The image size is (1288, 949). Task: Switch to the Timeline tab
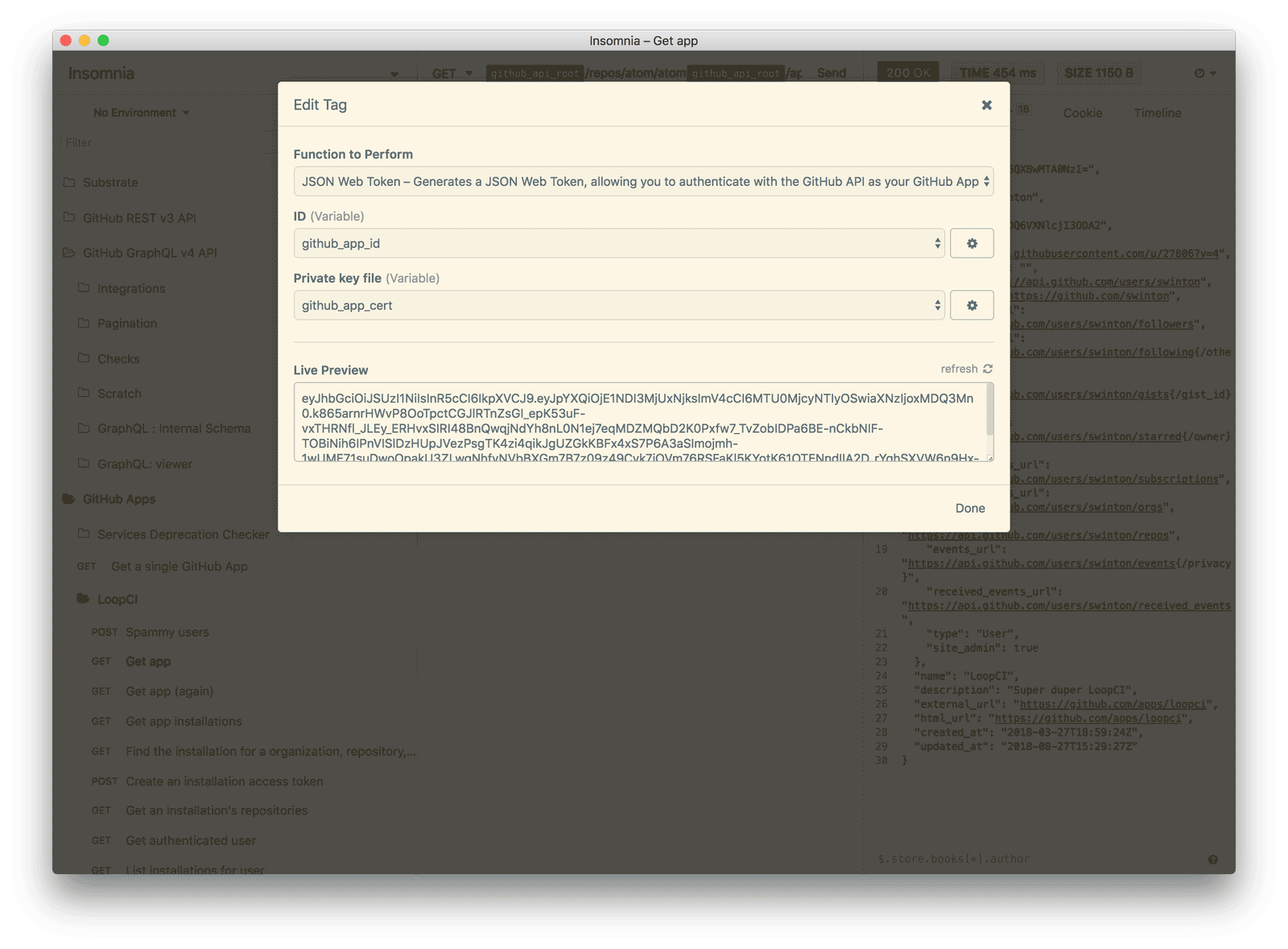pyautogui.click(x=1158, y=113)
